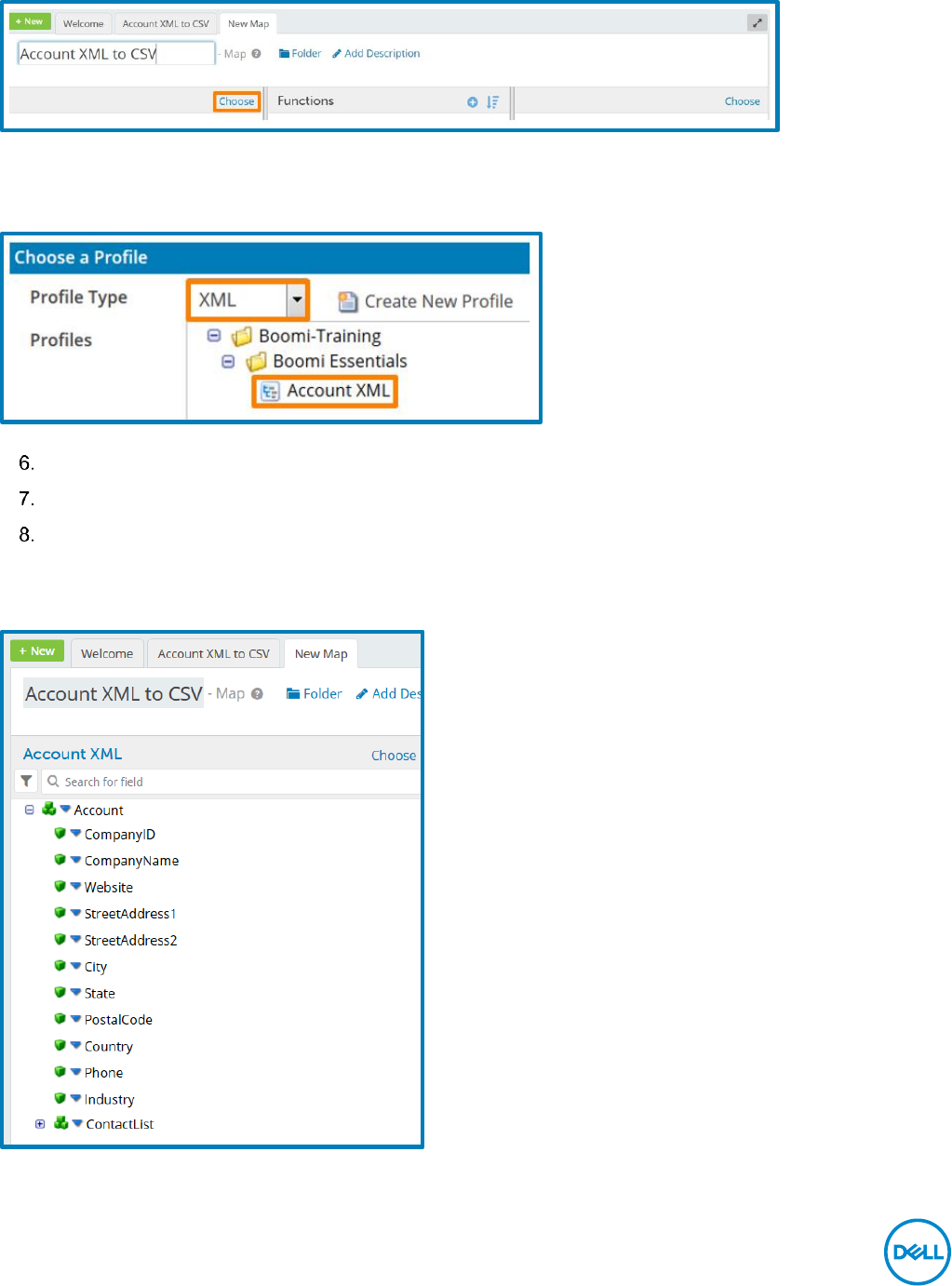Click the add function plus icon
952x1286 pixels.
pyautogui.click(x=473, y=101)
